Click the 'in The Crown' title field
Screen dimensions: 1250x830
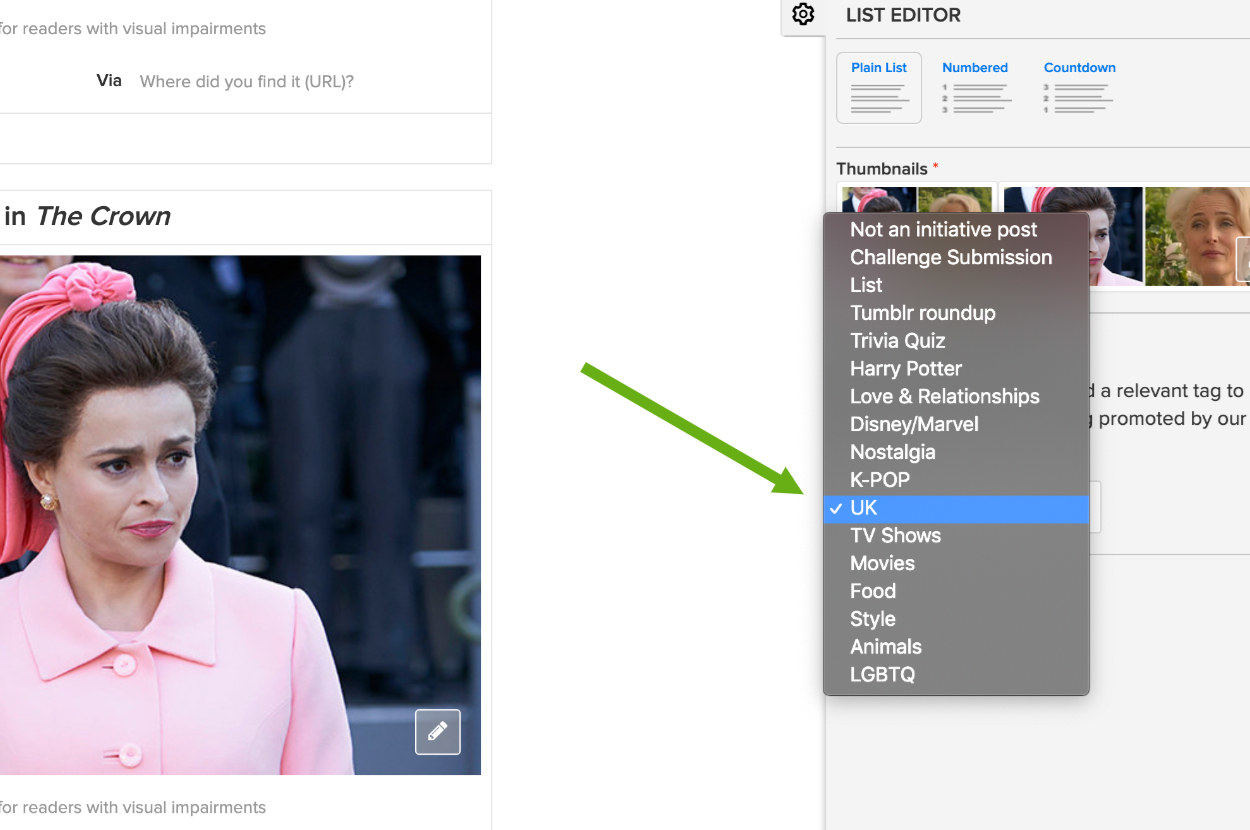tap(245, 217)
